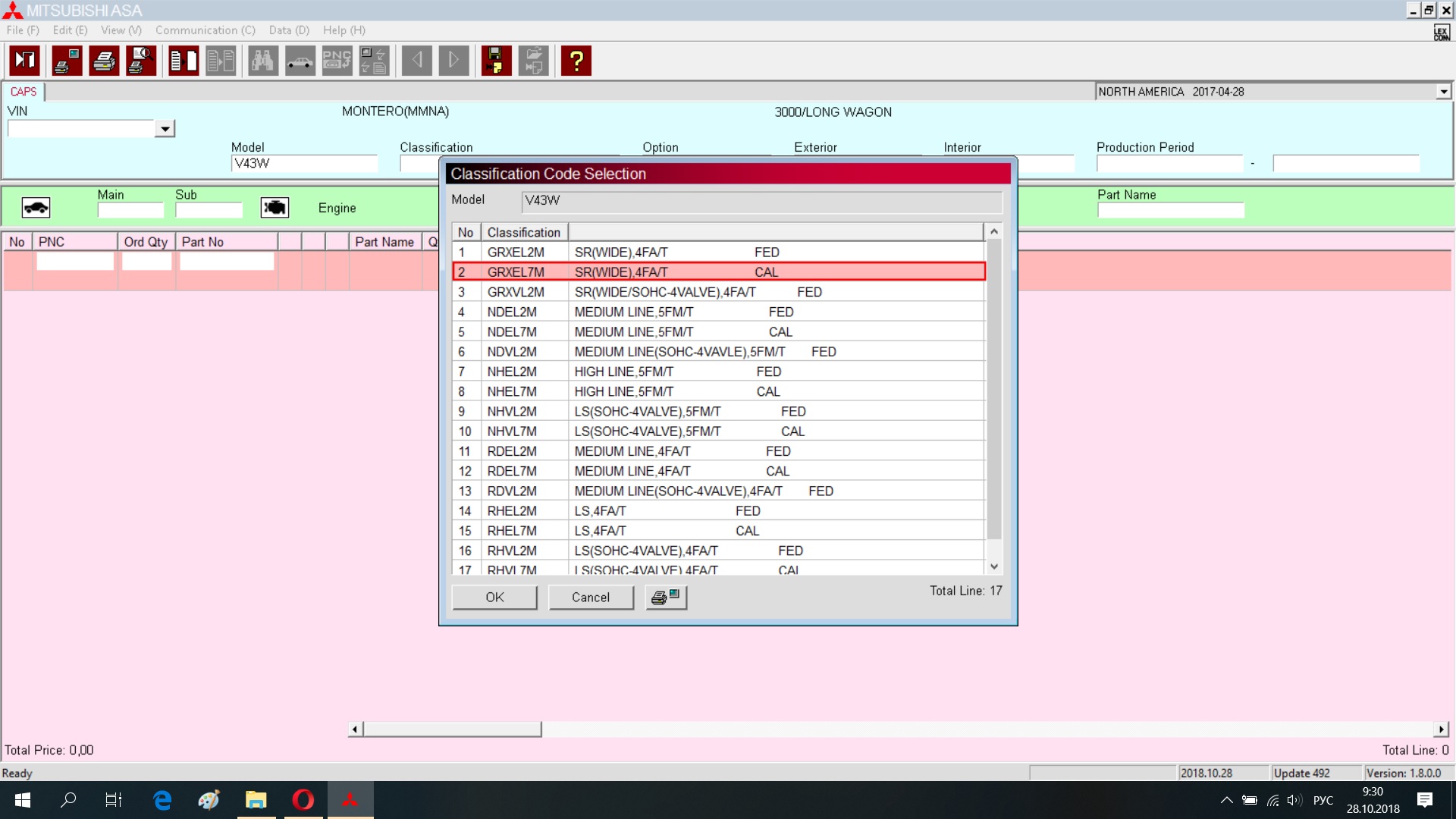Viewport: 1456px width, 819px height.
Task: Open print preview with magnifier icon
Action: [141, 61]
